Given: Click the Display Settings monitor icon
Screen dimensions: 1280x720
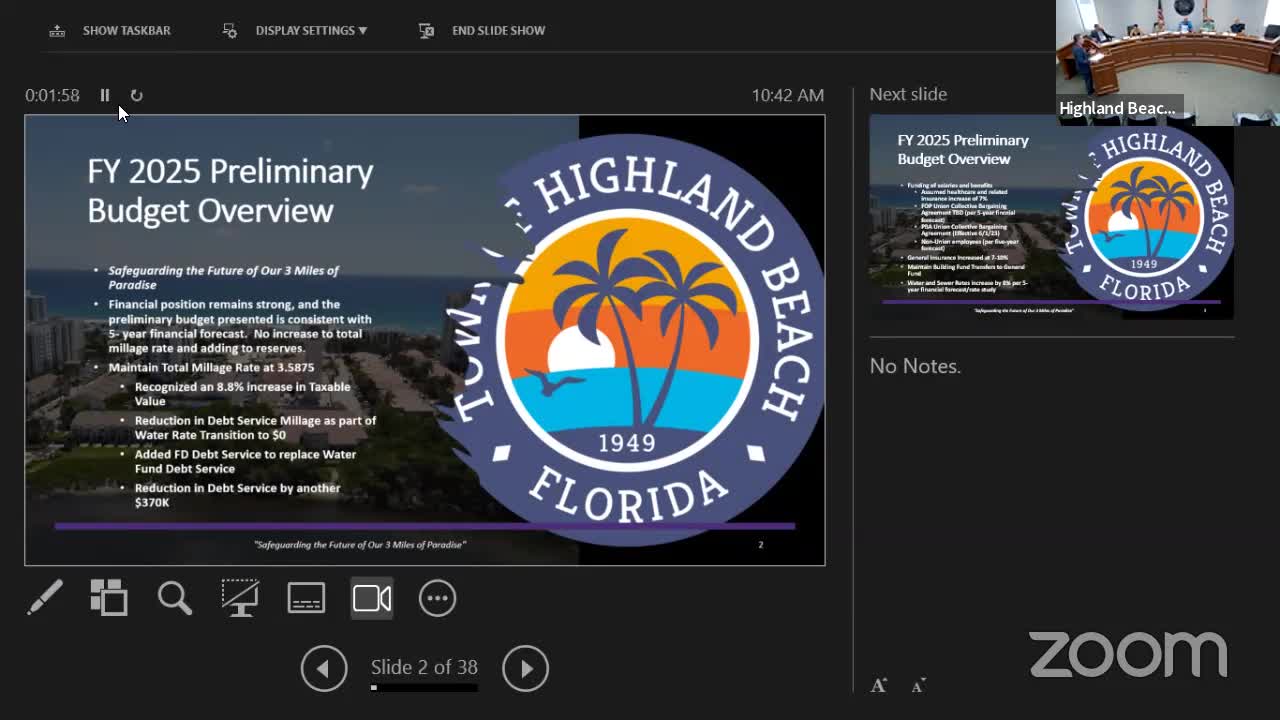Looking at the screenshot, I should point(230,30).
